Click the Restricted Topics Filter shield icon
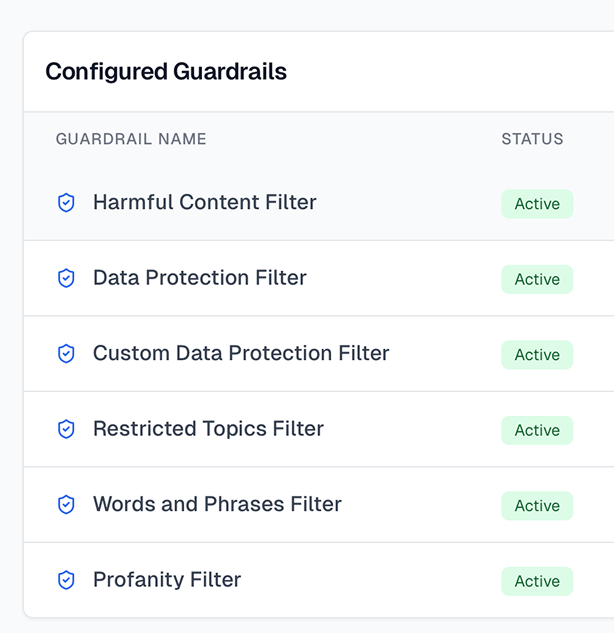 (x=66, y=429)
